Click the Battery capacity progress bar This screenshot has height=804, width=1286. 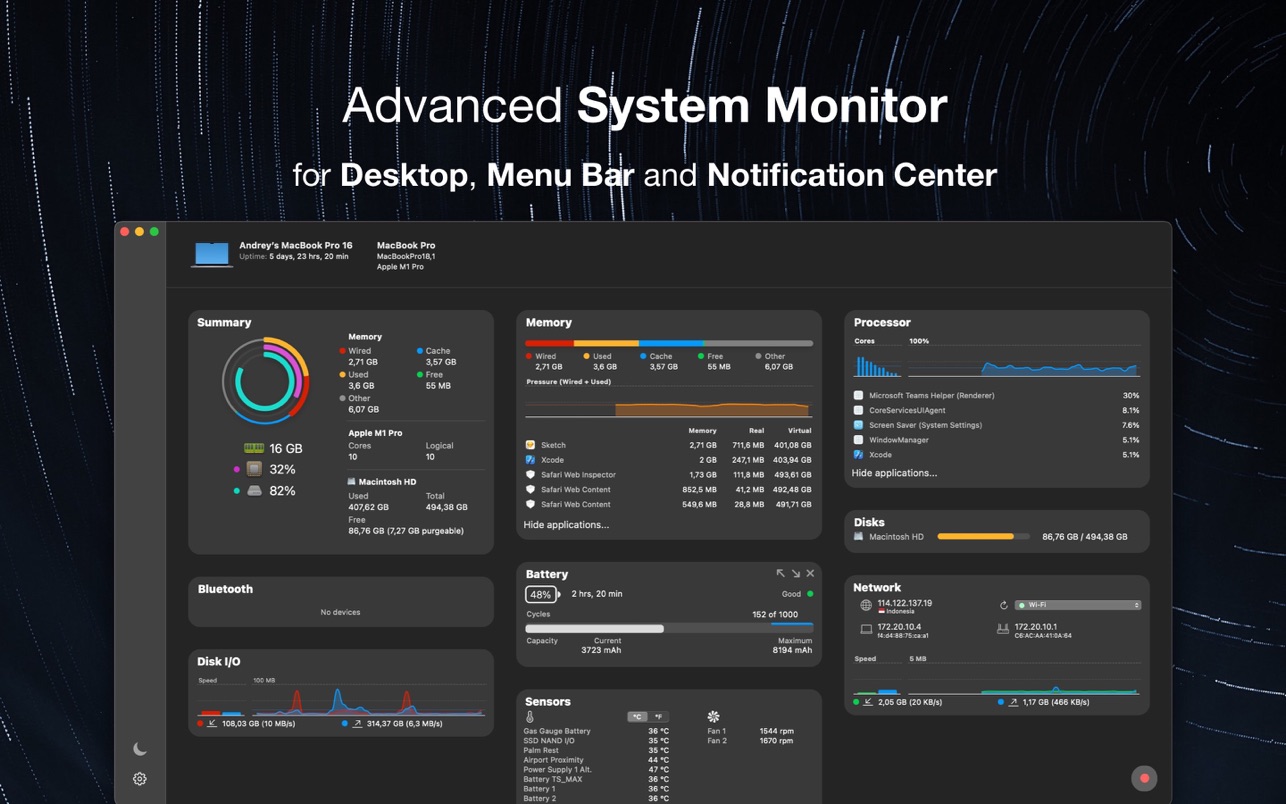point(669,628)
